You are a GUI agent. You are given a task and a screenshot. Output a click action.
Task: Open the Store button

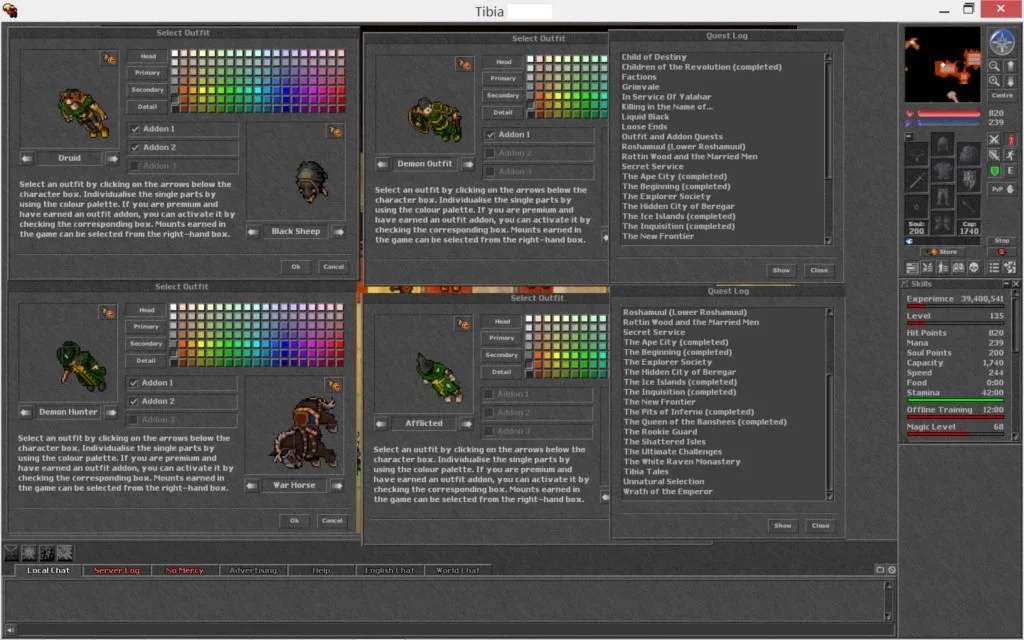tap(942, 252)
